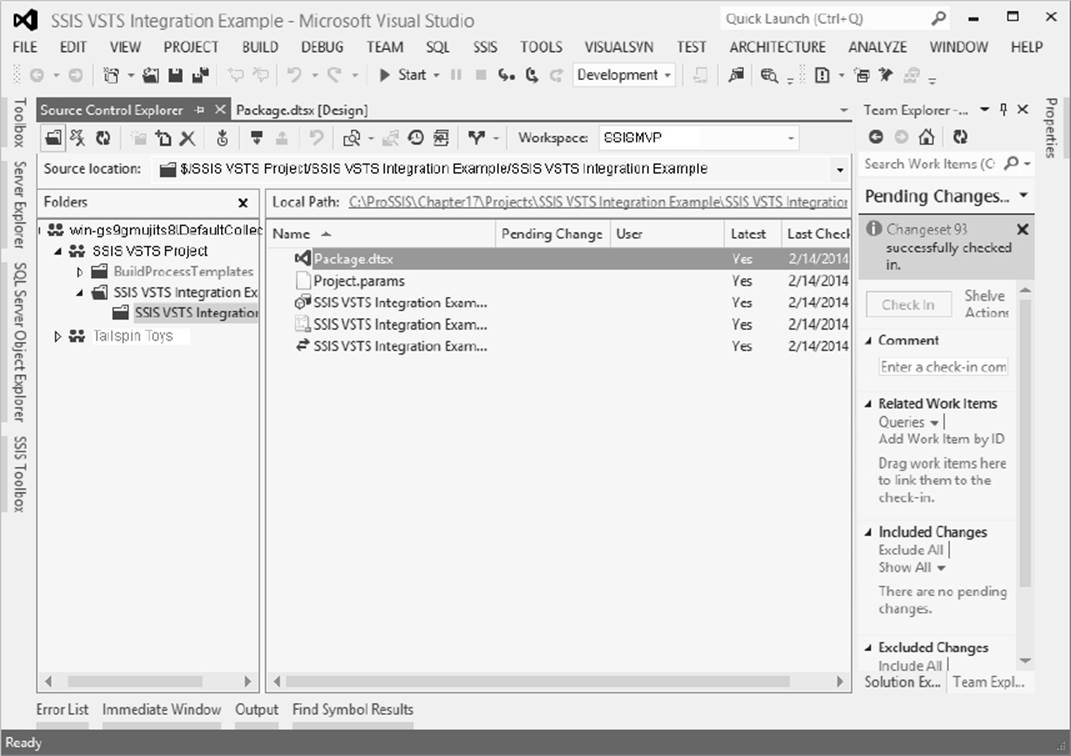Open the Development configuration dropdown
This screenshot has width=1071, height=756.
(x=624, y=75)
